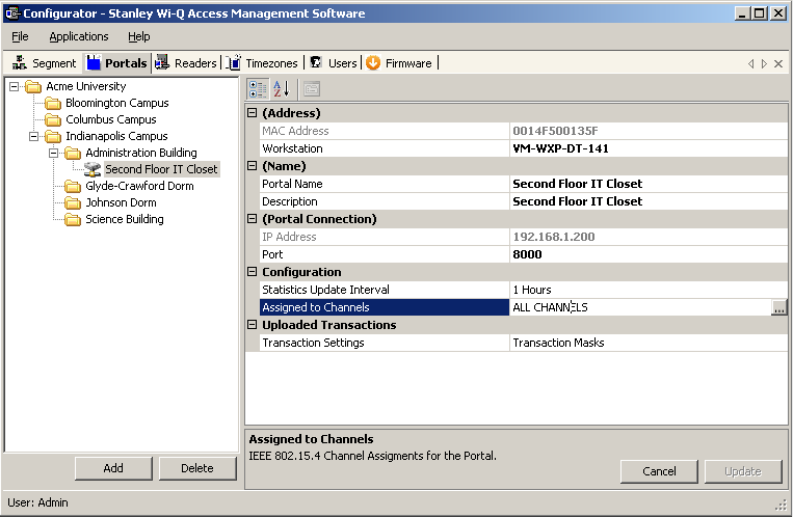The width and height of the screenshot is (793, 517).
Task: Collapse the Indianapolis Campus tree node
Action: (33, 137)
